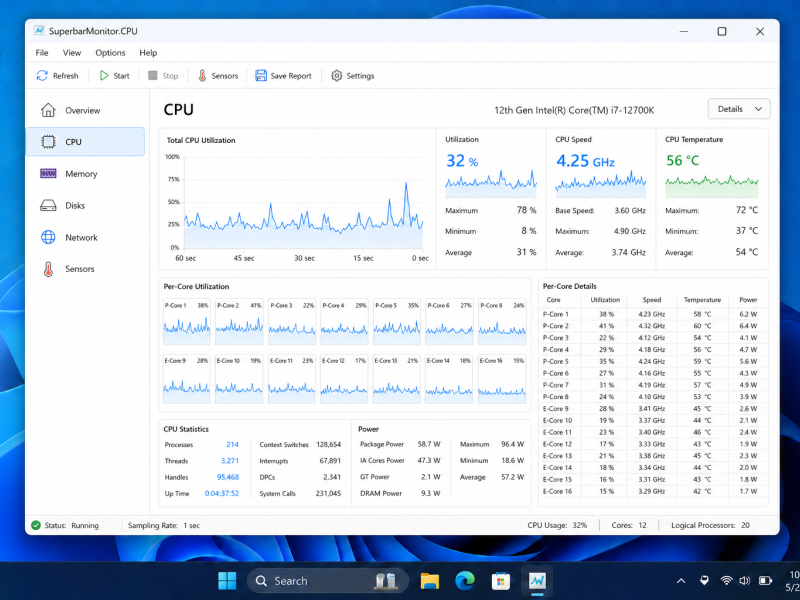The image size is (800, 600).
Task: Open Wi-Fi network tray icon
Action: pyautogui.click(x=726, y=581)
